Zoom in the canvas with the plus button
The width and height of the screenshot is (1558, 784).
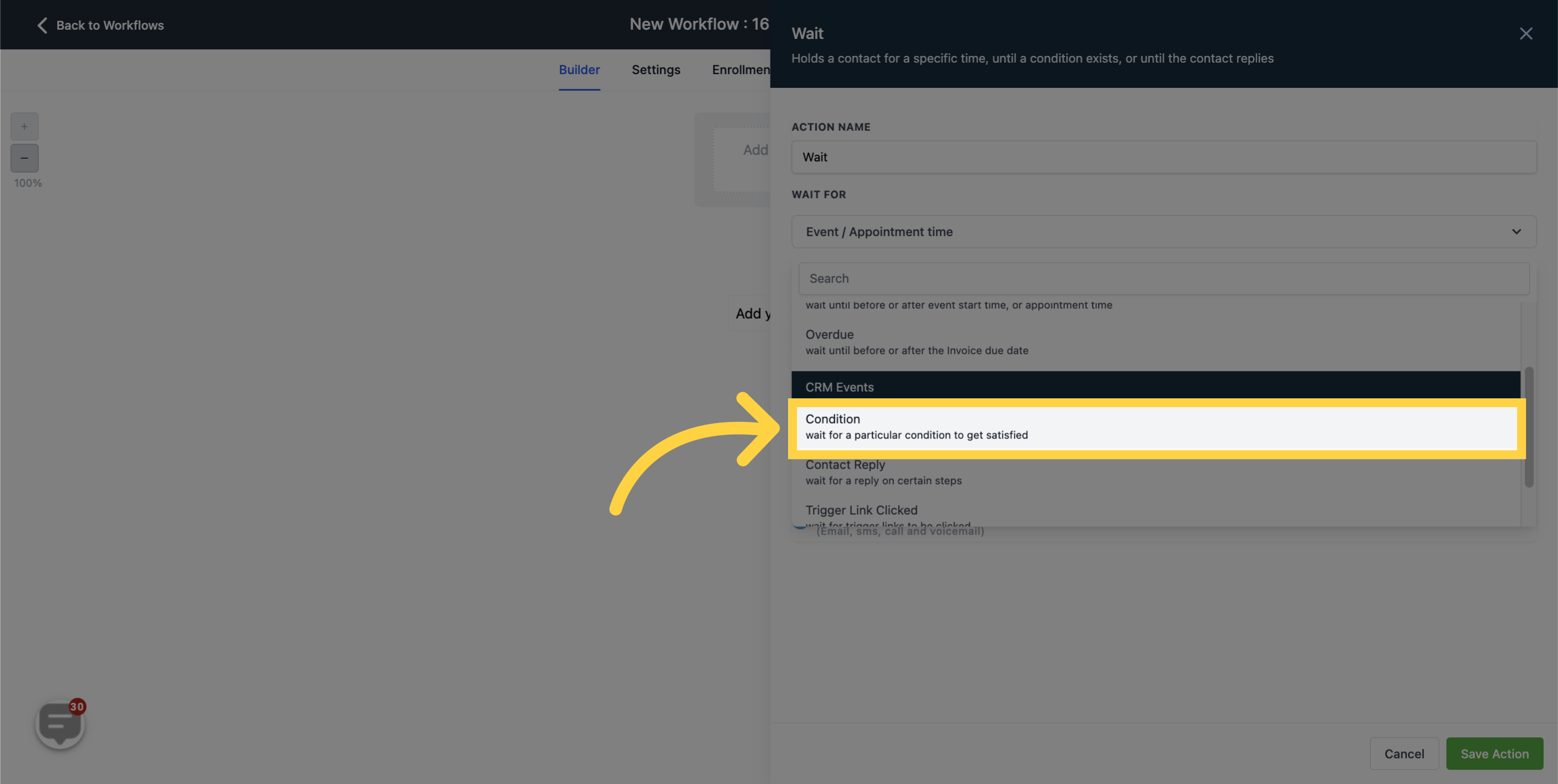pyautogui.click(x=24, y=126)
